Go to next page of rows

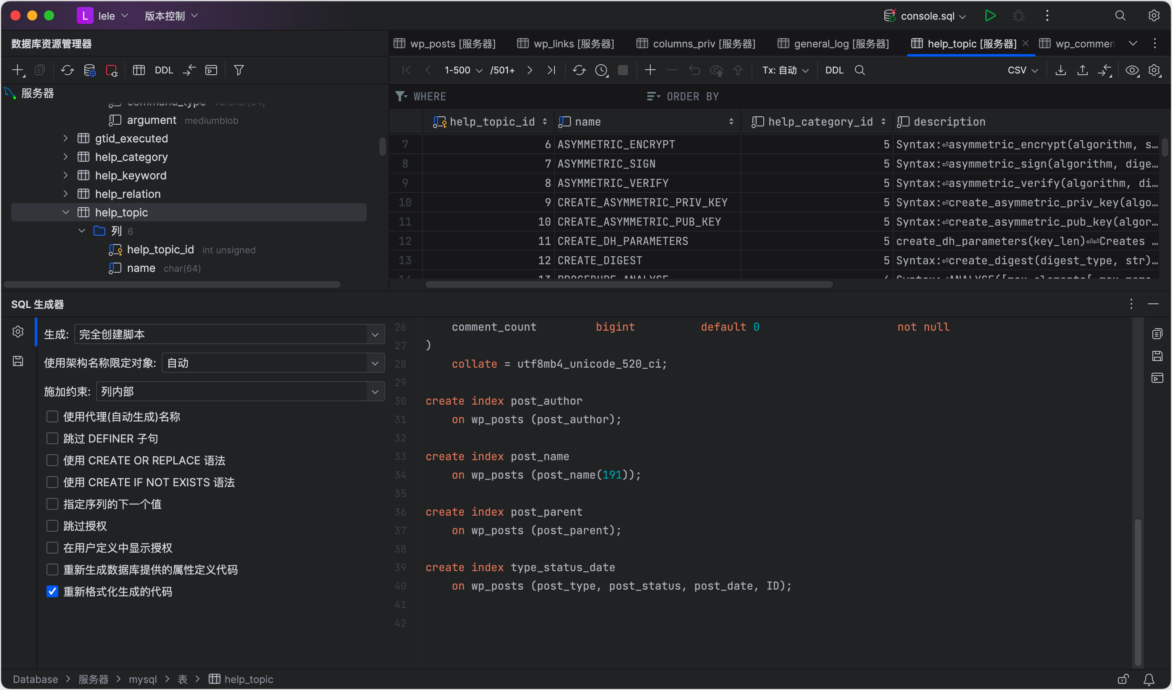pyautogui.click(x=530, y=70)
